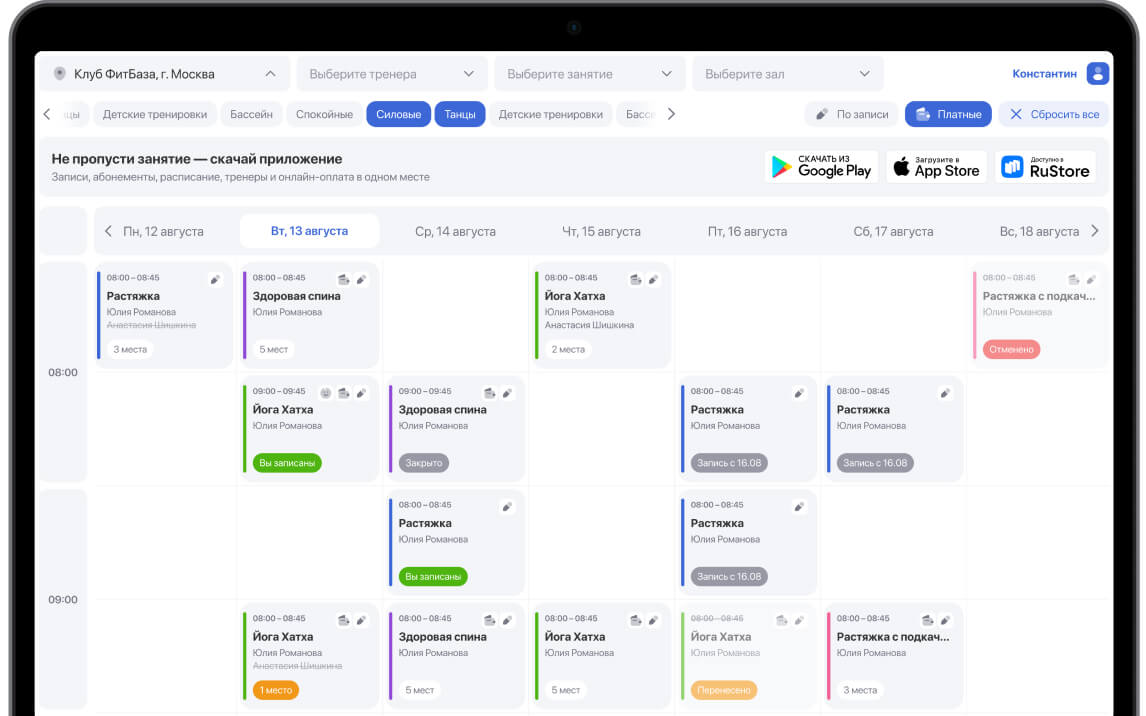Screen dimensions: 1146x716
Task: Click the 'Перенесено' badge on the Йога Хатха card
Action: point(724,690)
